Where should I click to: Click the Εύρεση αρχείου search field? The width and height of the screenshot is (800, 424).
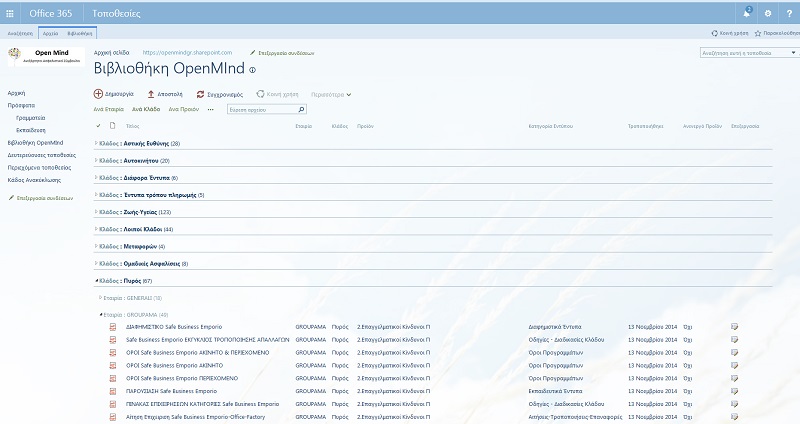tap(262, 109)
